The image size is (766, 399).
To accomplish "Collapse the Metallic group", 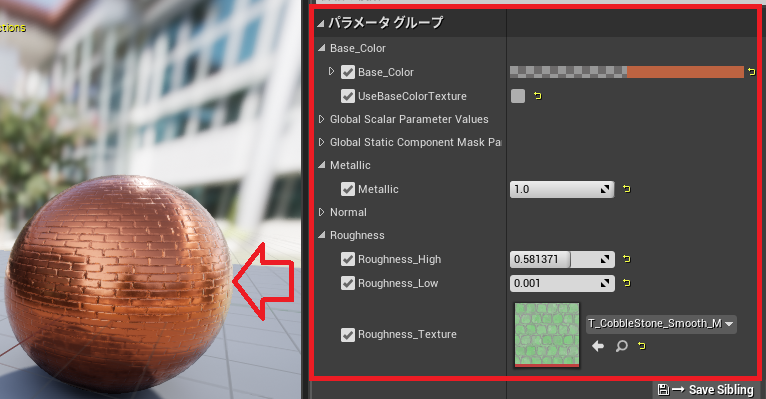I will (321, 165).
